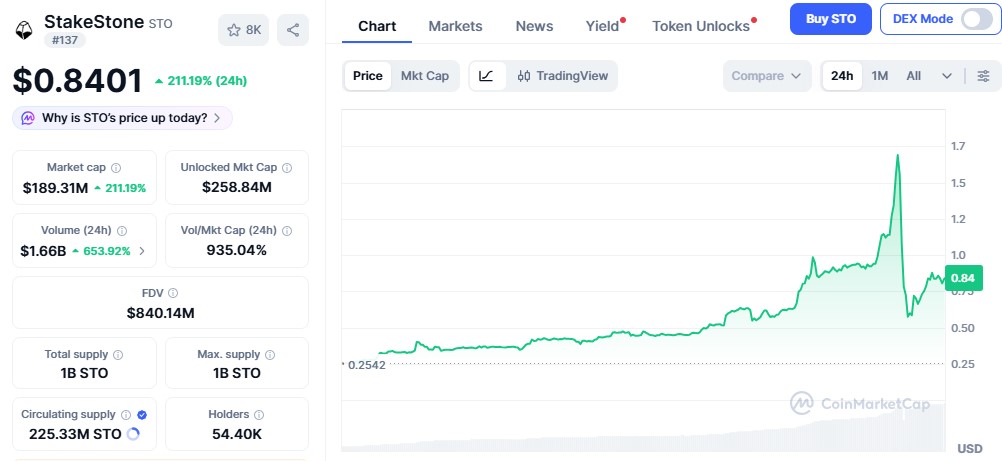Click the $258.84M unlocked cap value

click(x=237, y=187)
